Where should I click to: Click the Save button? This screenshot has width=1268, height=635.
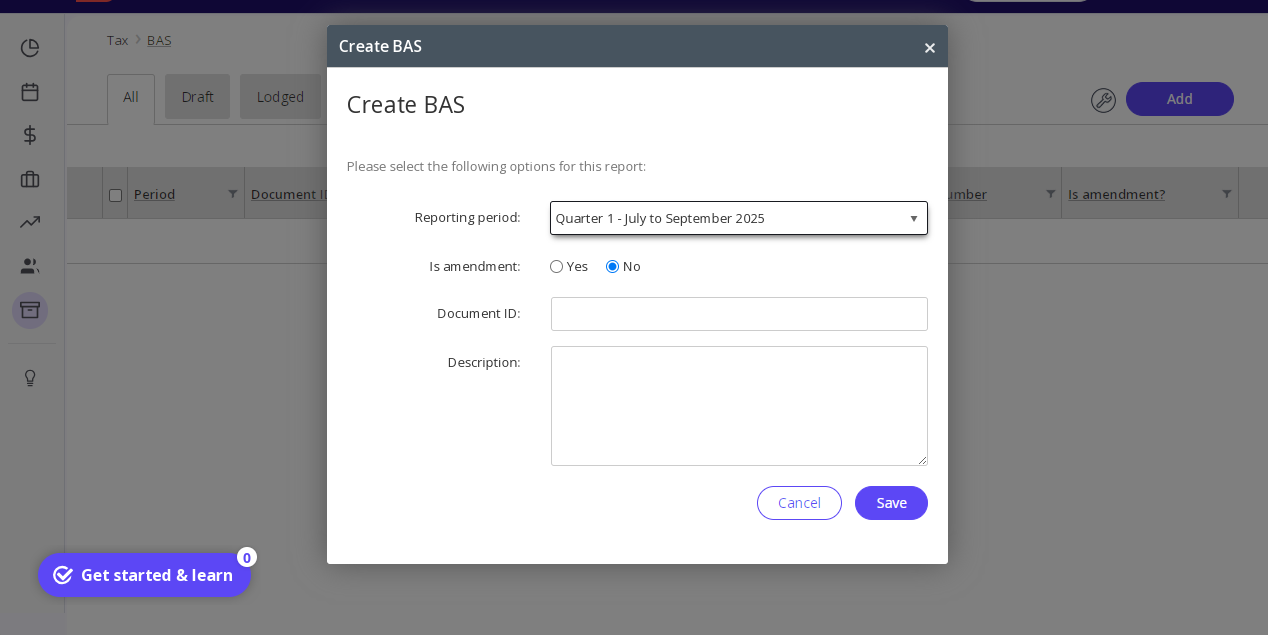point(891,503)
